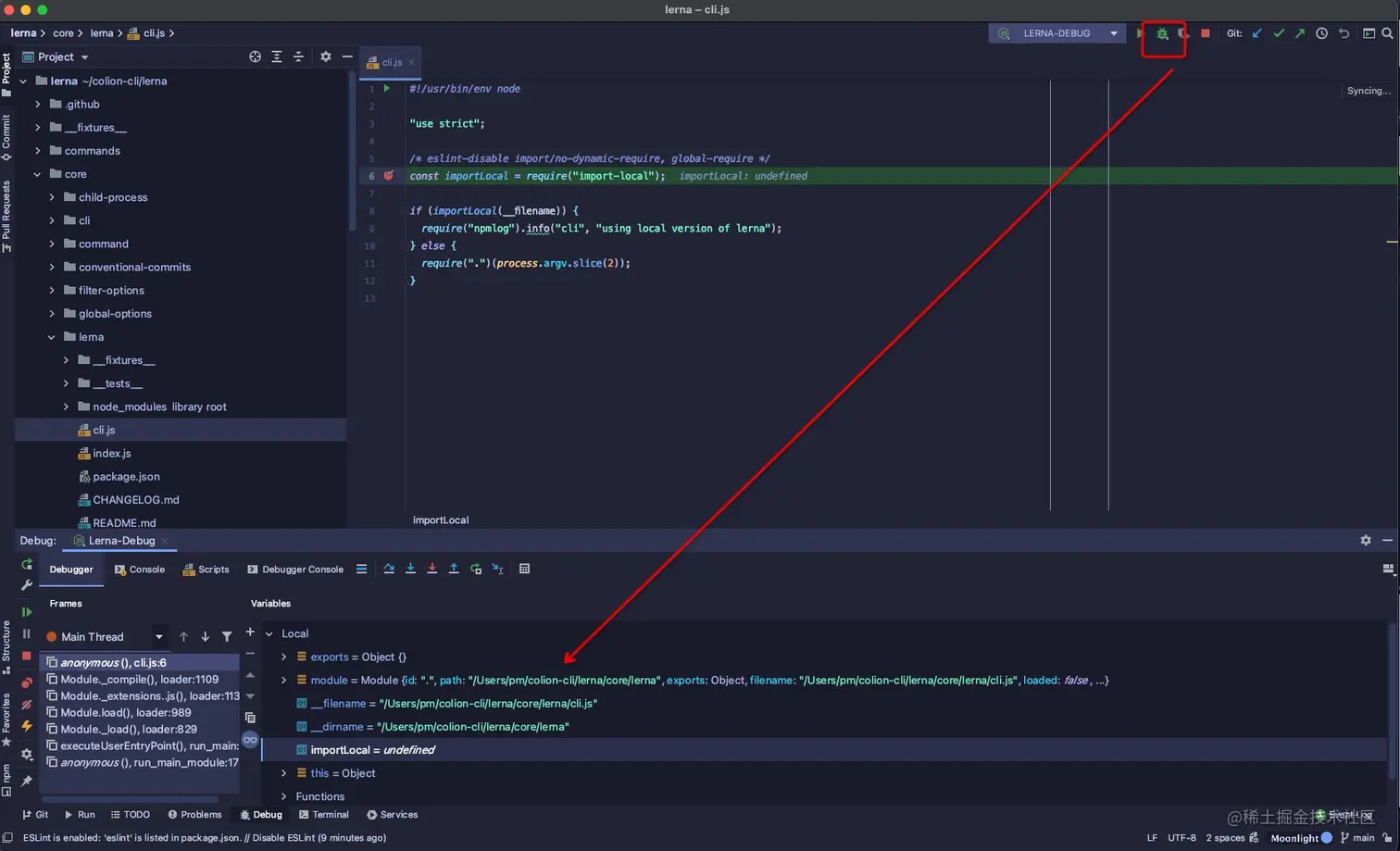Stop the running process in top toolbar

pos(1205,33)
